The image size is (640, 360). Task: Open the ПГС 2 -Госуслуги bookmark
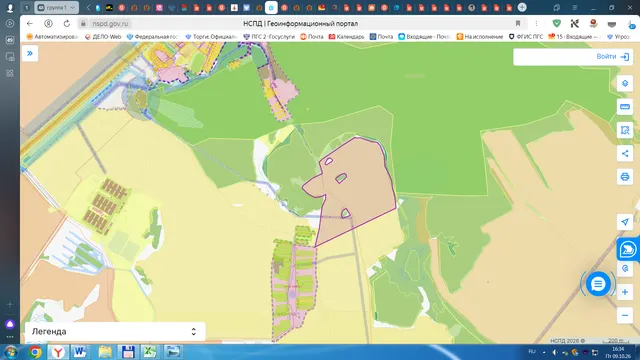coord(269,37)
